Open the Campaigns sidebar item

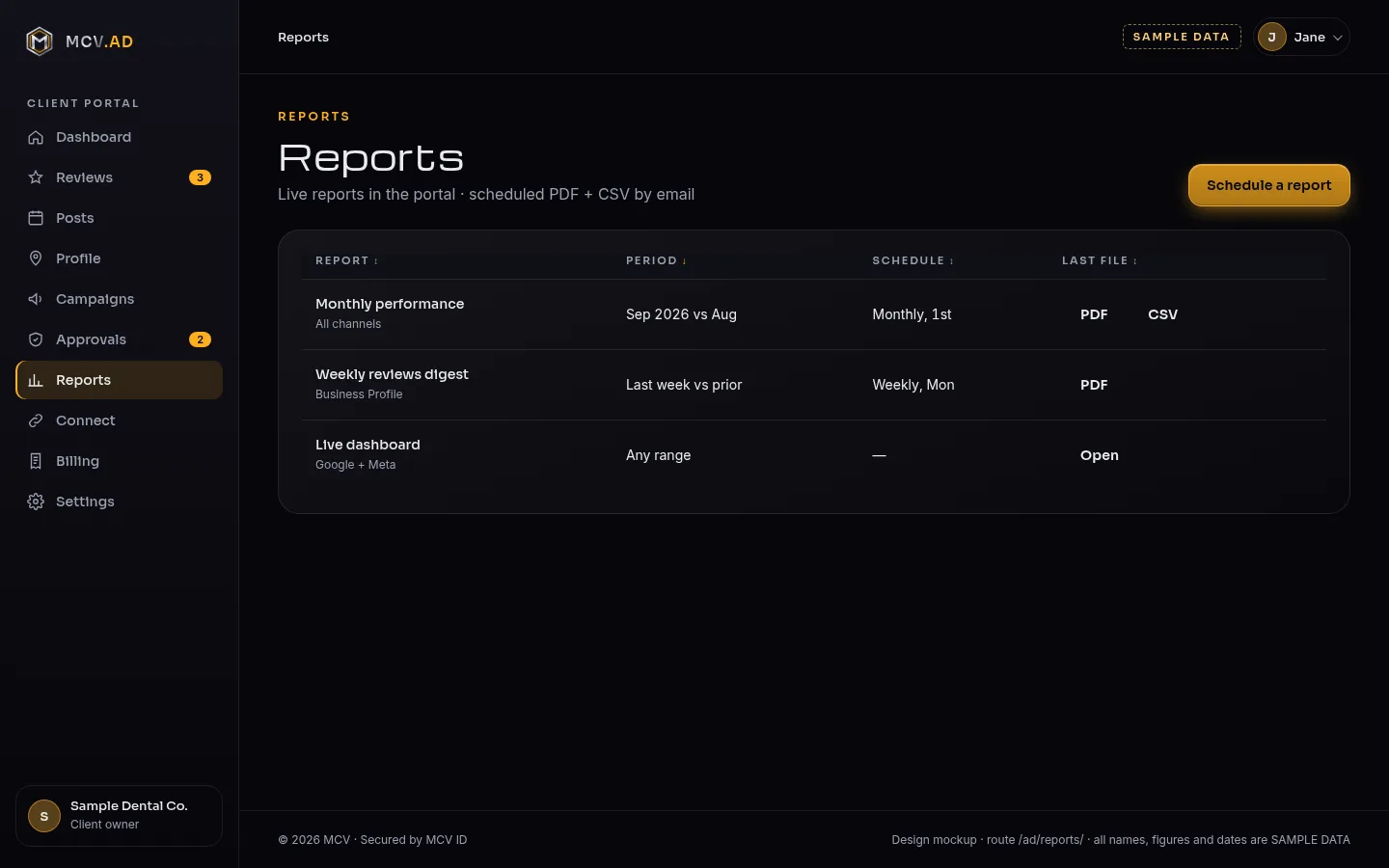[120, 299]
